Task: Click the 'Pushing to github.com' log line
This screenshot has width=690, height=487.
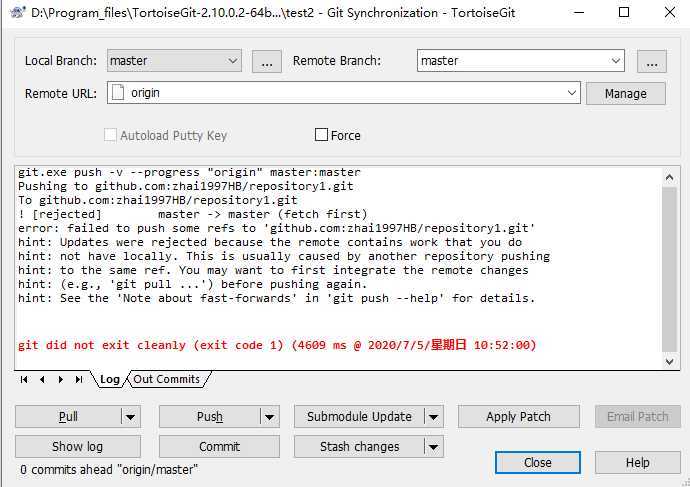Action: click(185, 186)
